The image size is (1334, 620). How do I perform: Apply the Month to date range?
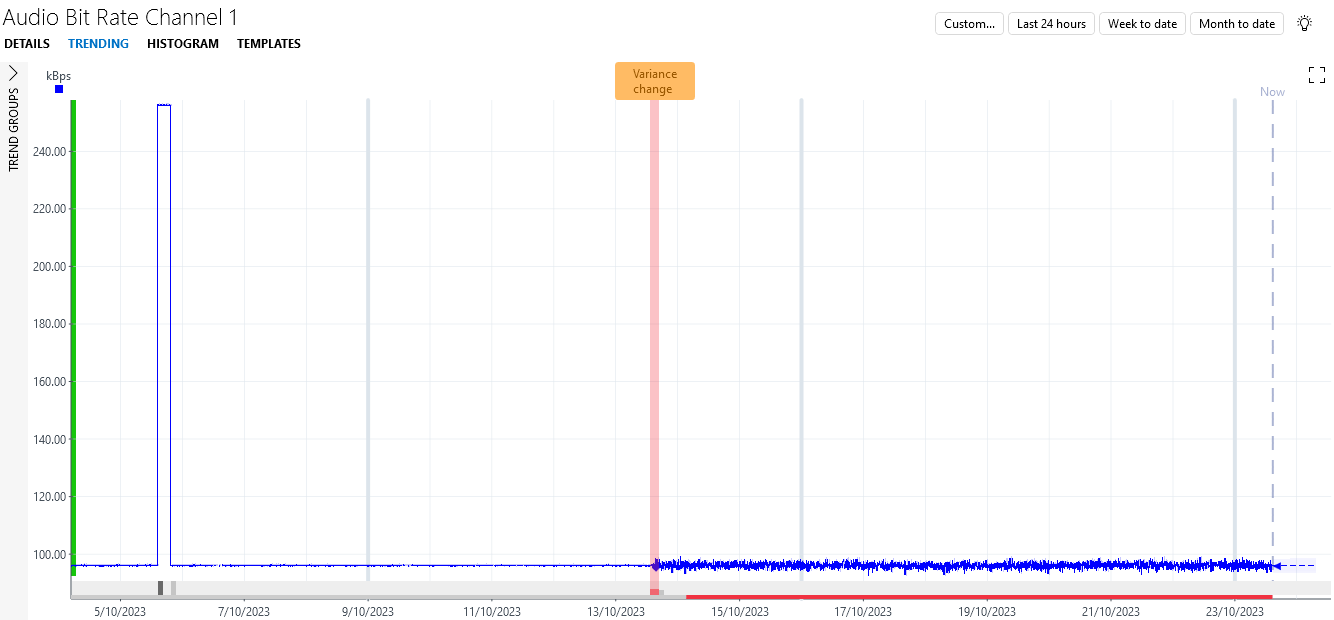tap(1237, 23)
